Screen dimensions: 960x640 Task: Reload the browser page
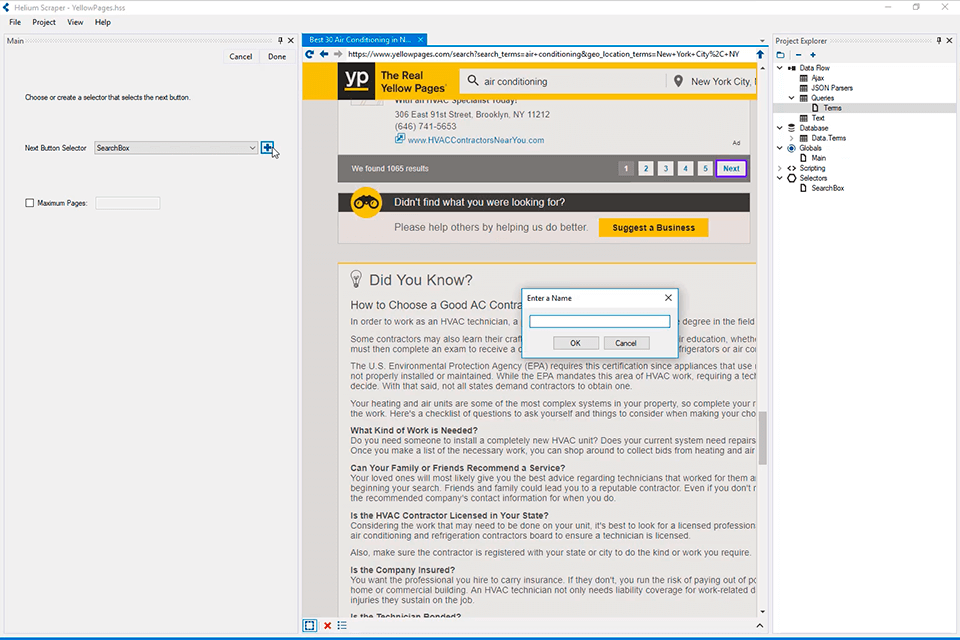click(x=309, y=54)
